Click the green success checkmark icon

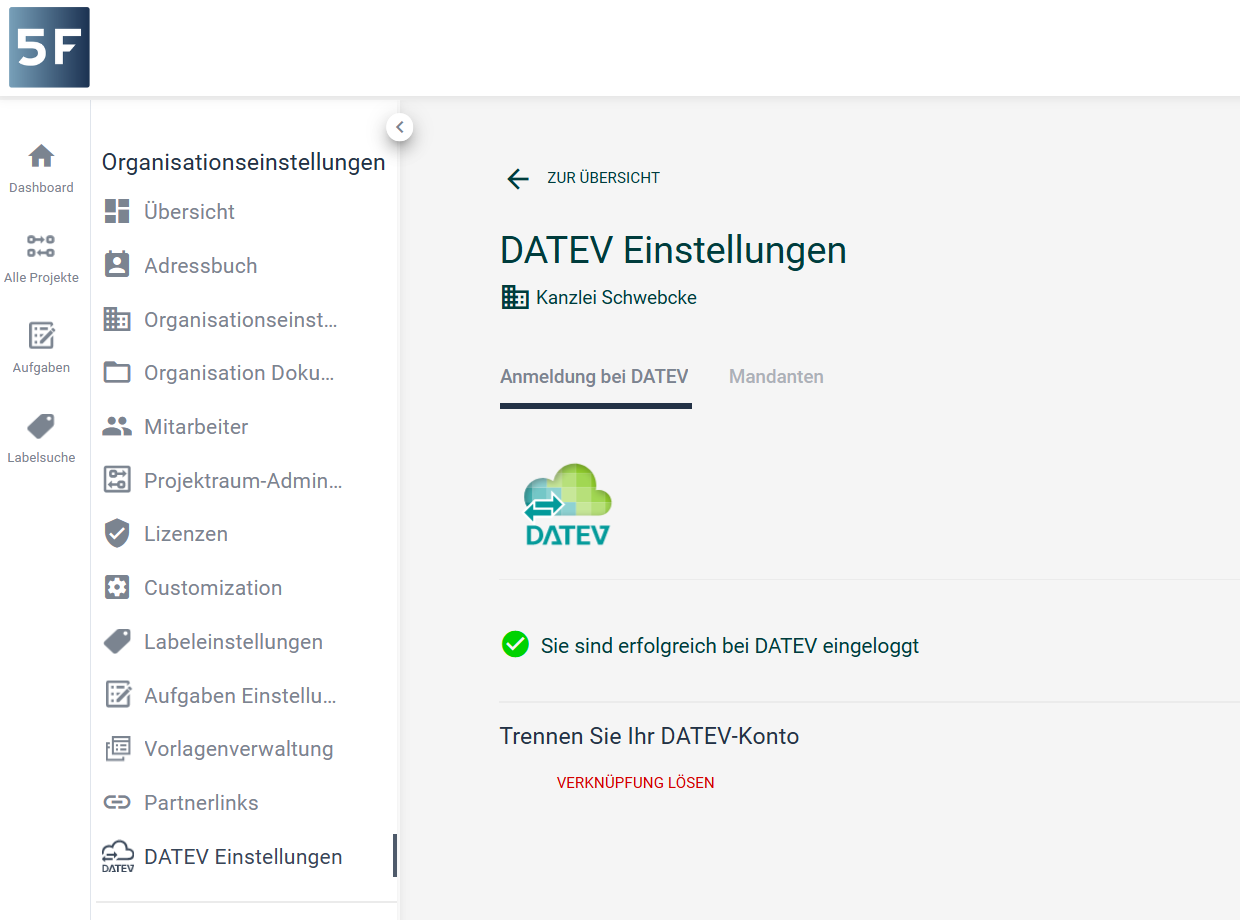pyautogui.click(x=515, y=644)
